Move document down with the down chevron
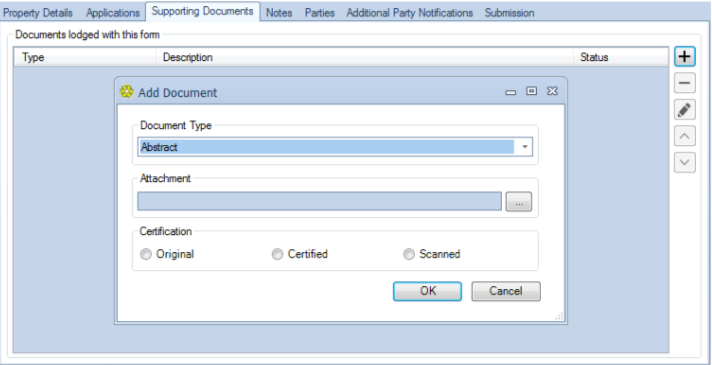Screen dimensions: 712x365 coord(684,162)
